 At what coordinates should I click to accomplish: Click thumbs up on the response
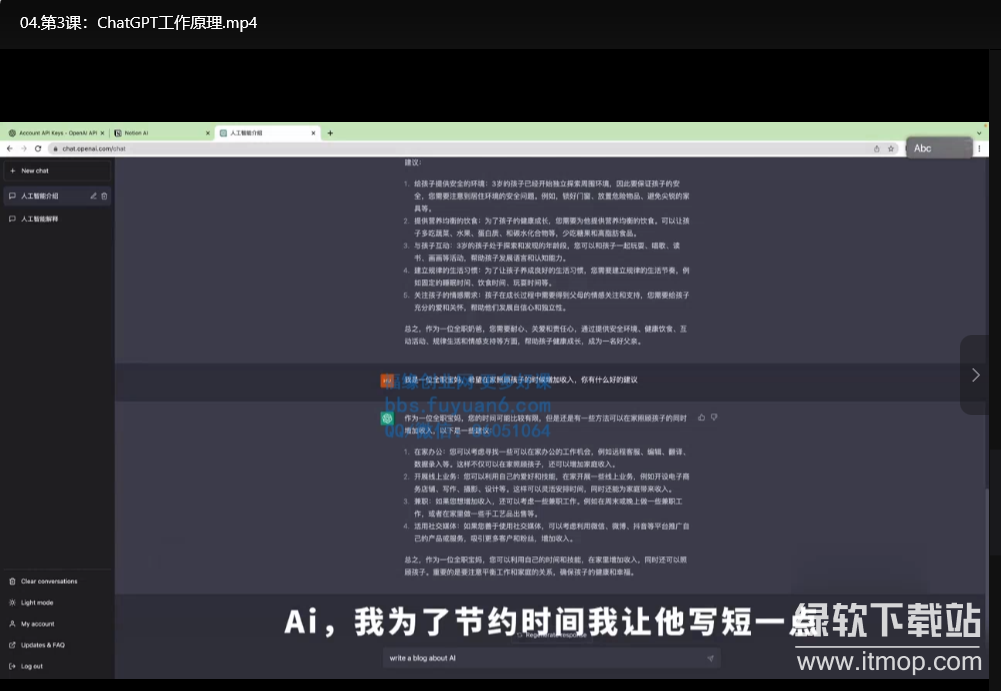702,418
